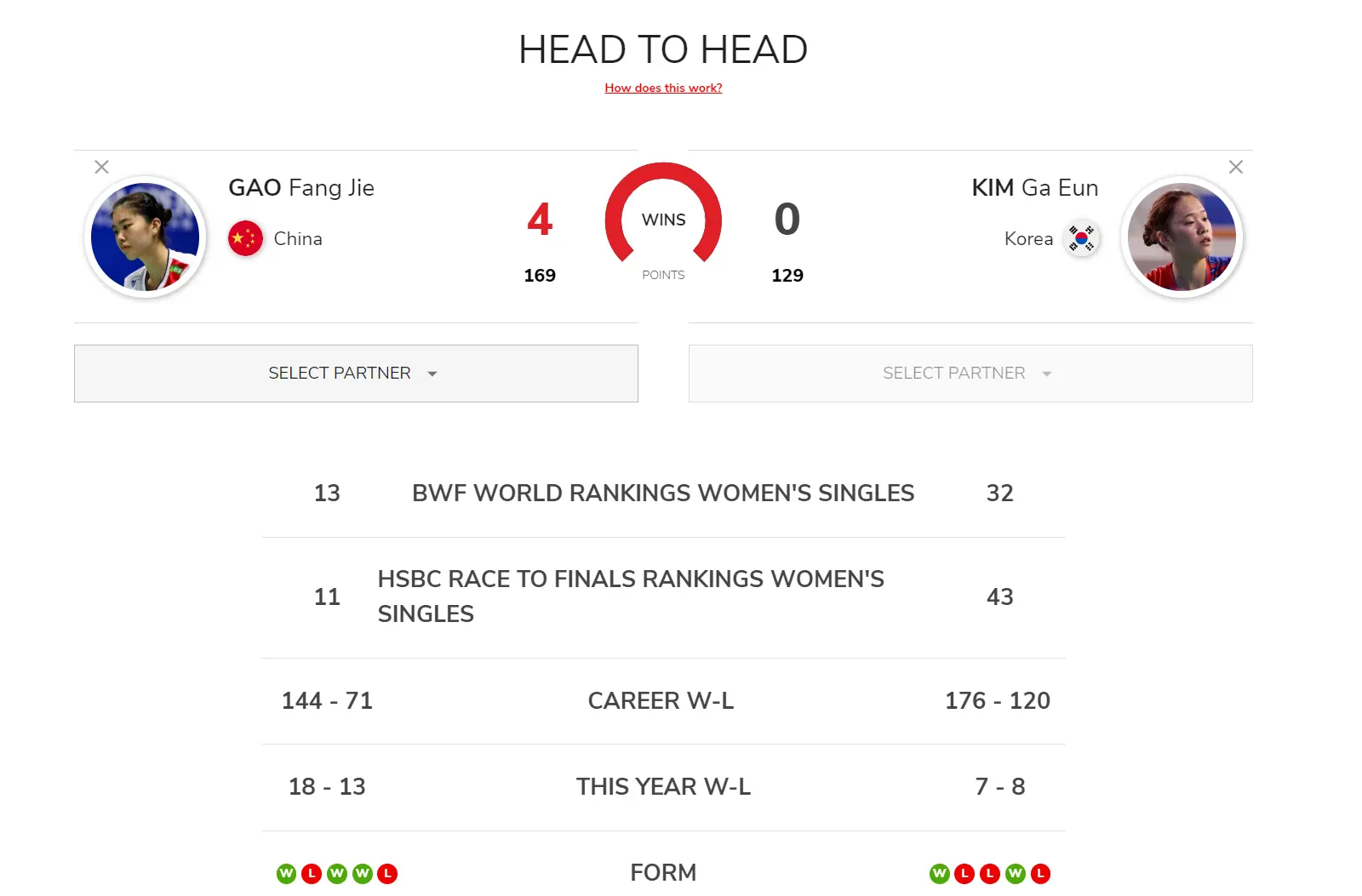The image size is (1362, 896).
Task: Click the BWF World Rankings Women's Singles row
Action: point(663,494)
